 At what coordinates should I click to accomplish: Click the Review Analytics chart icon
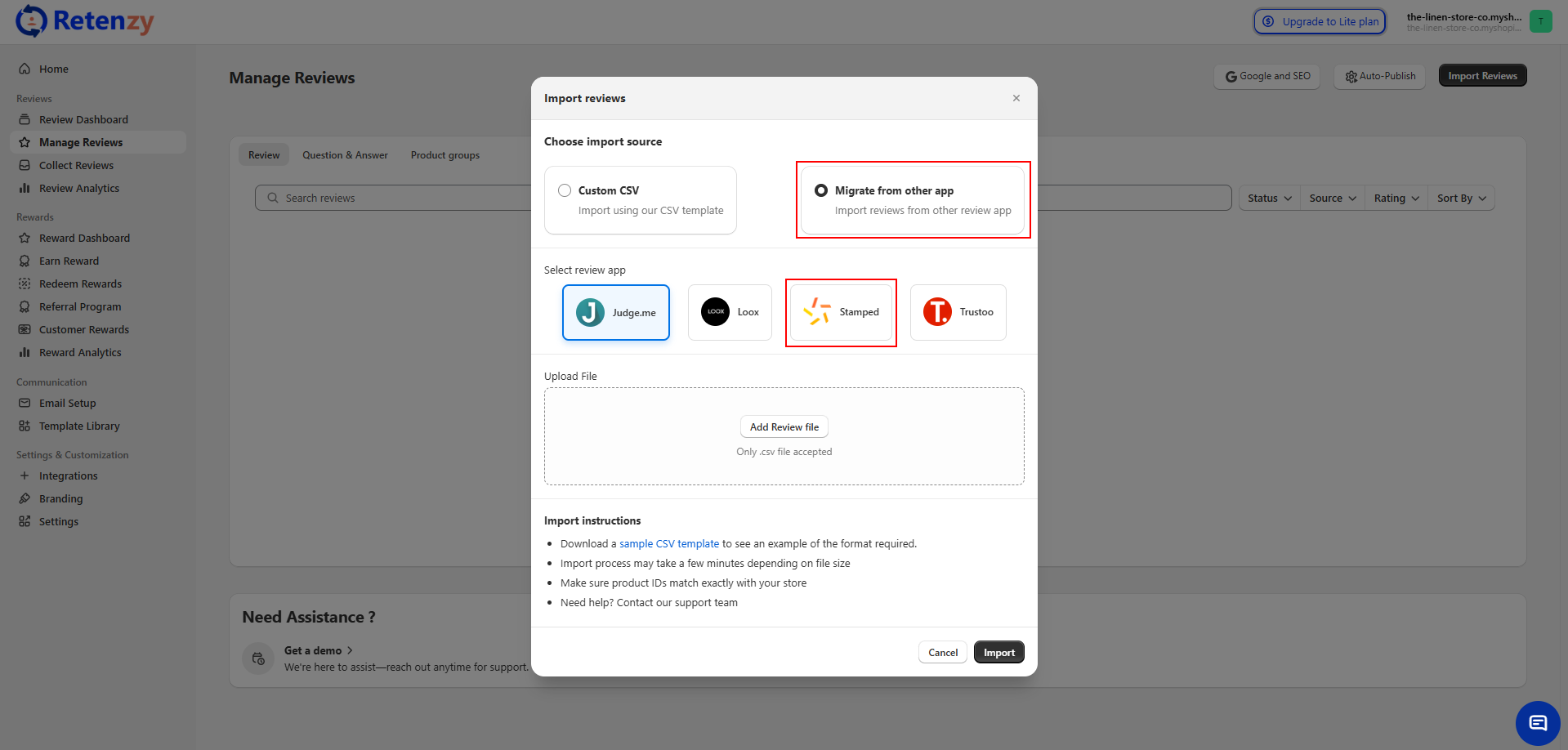(25, 188)
